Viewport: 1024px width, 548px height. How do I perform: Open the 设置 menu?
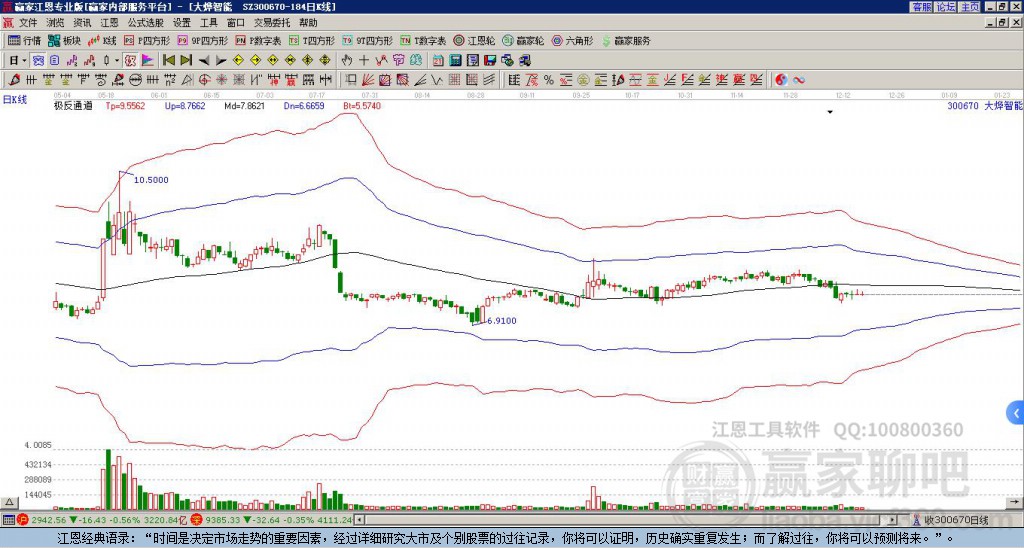pos(182,23)
